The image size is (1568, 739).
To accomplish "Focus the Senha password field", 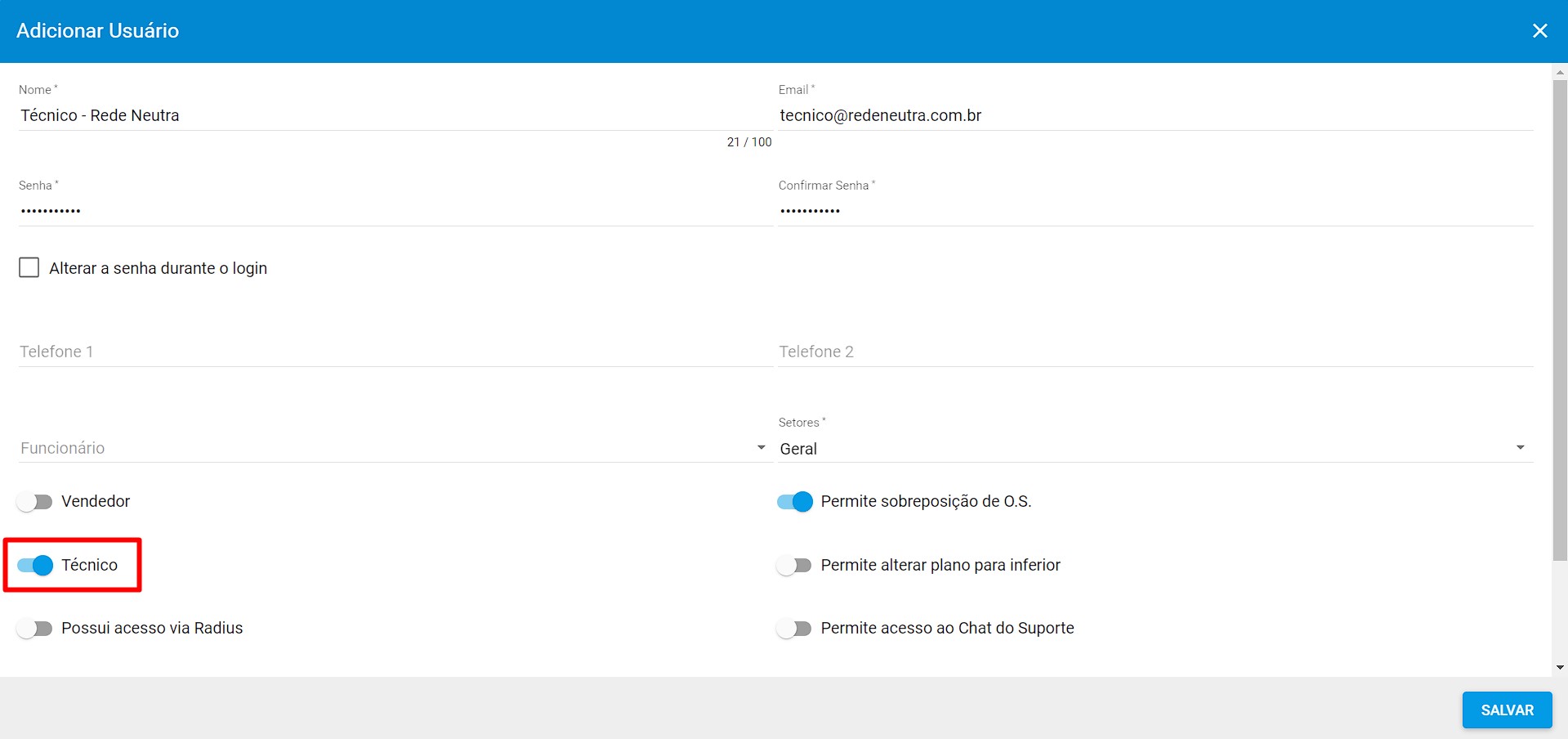I will pos(392,211).
